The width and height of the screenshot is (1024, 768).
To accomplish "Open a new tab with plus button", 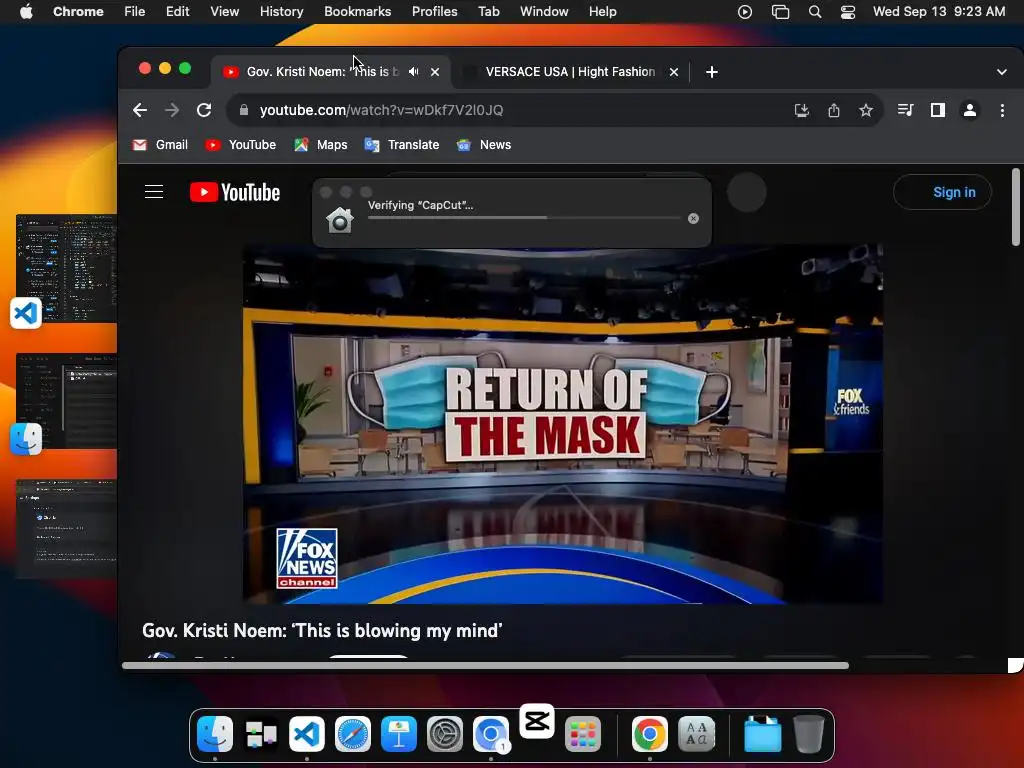I will 712,72.
